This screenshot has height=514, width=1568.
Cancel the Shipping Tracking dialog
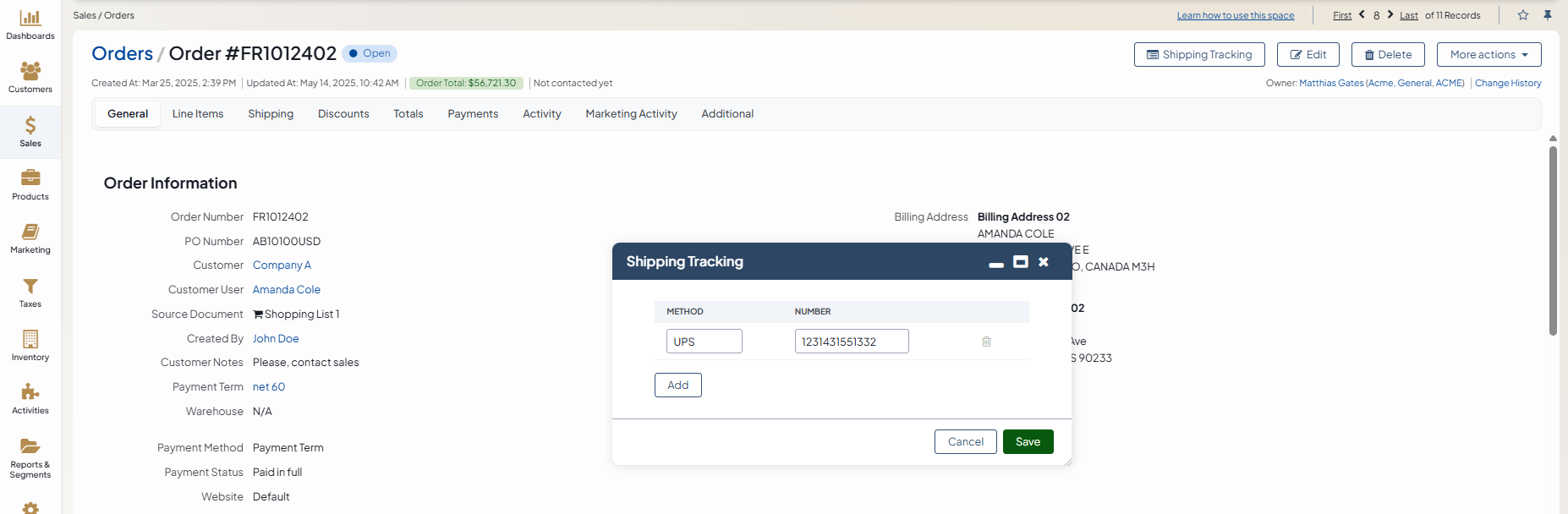(x=966, y=442)
